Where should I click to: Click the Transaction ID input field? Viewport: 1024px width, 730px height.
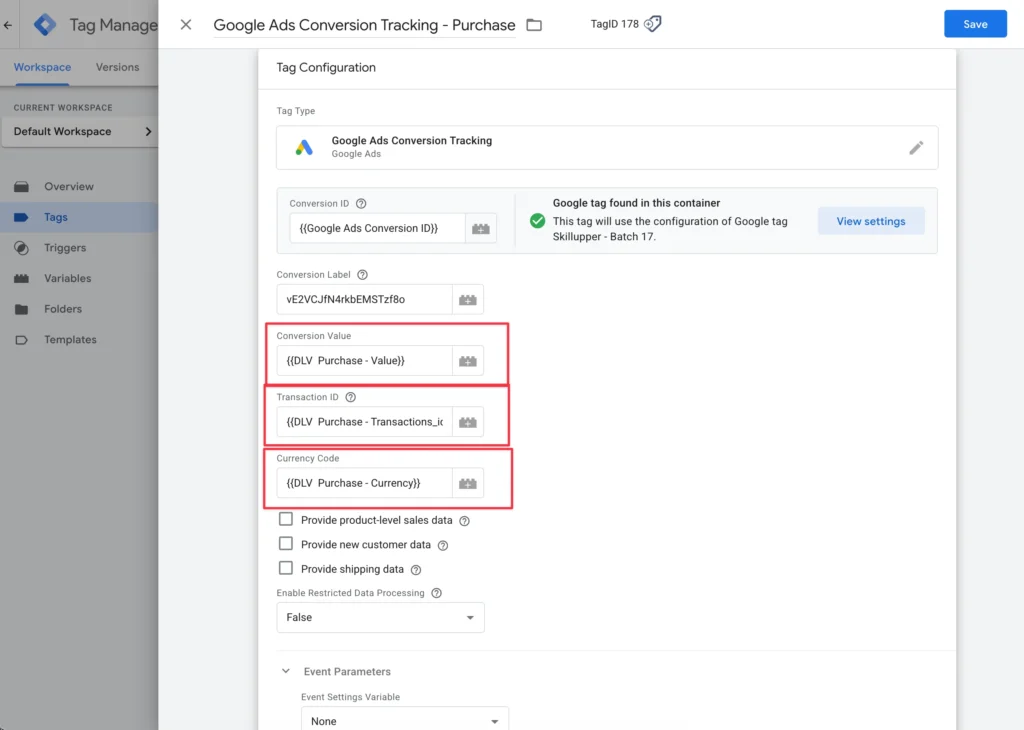[x=364, y=422]
